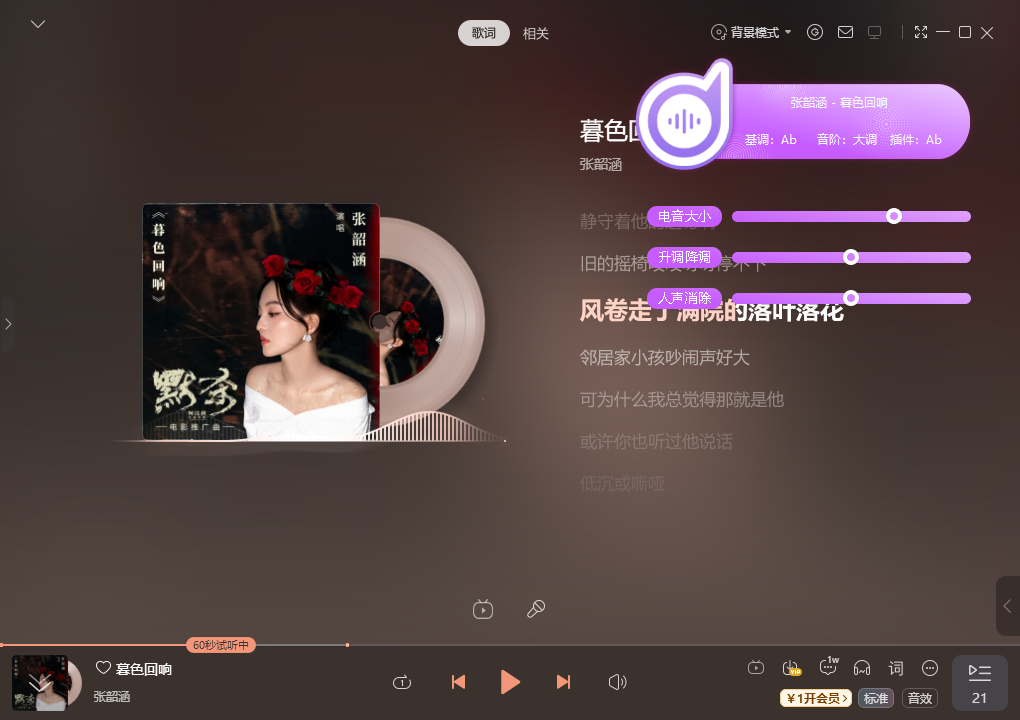Skip to the next track
The image size is (1020, 720).
pos(563,682)
